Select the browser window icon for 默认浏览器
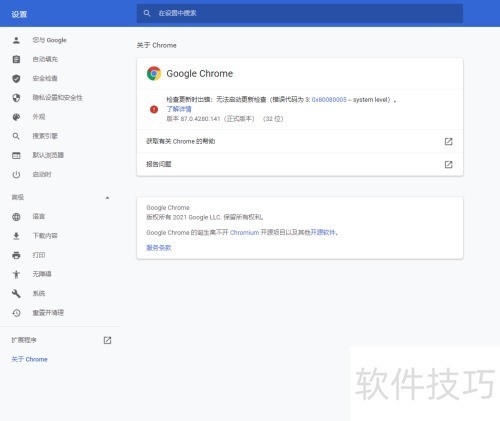 click(16, 155)
